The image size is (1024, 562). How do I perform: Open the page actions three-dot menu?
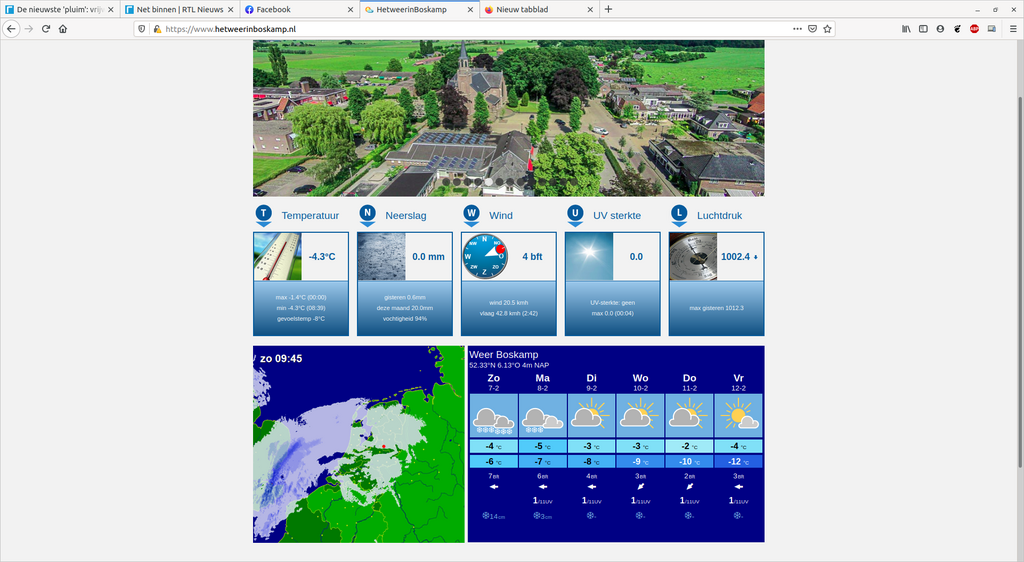tap(797, 29)
